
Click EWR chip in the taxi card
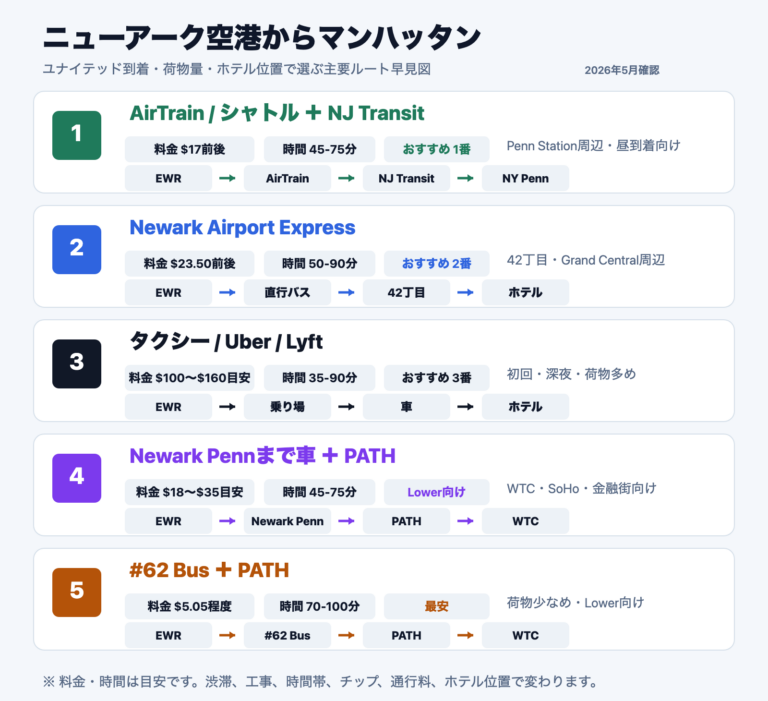168,407
